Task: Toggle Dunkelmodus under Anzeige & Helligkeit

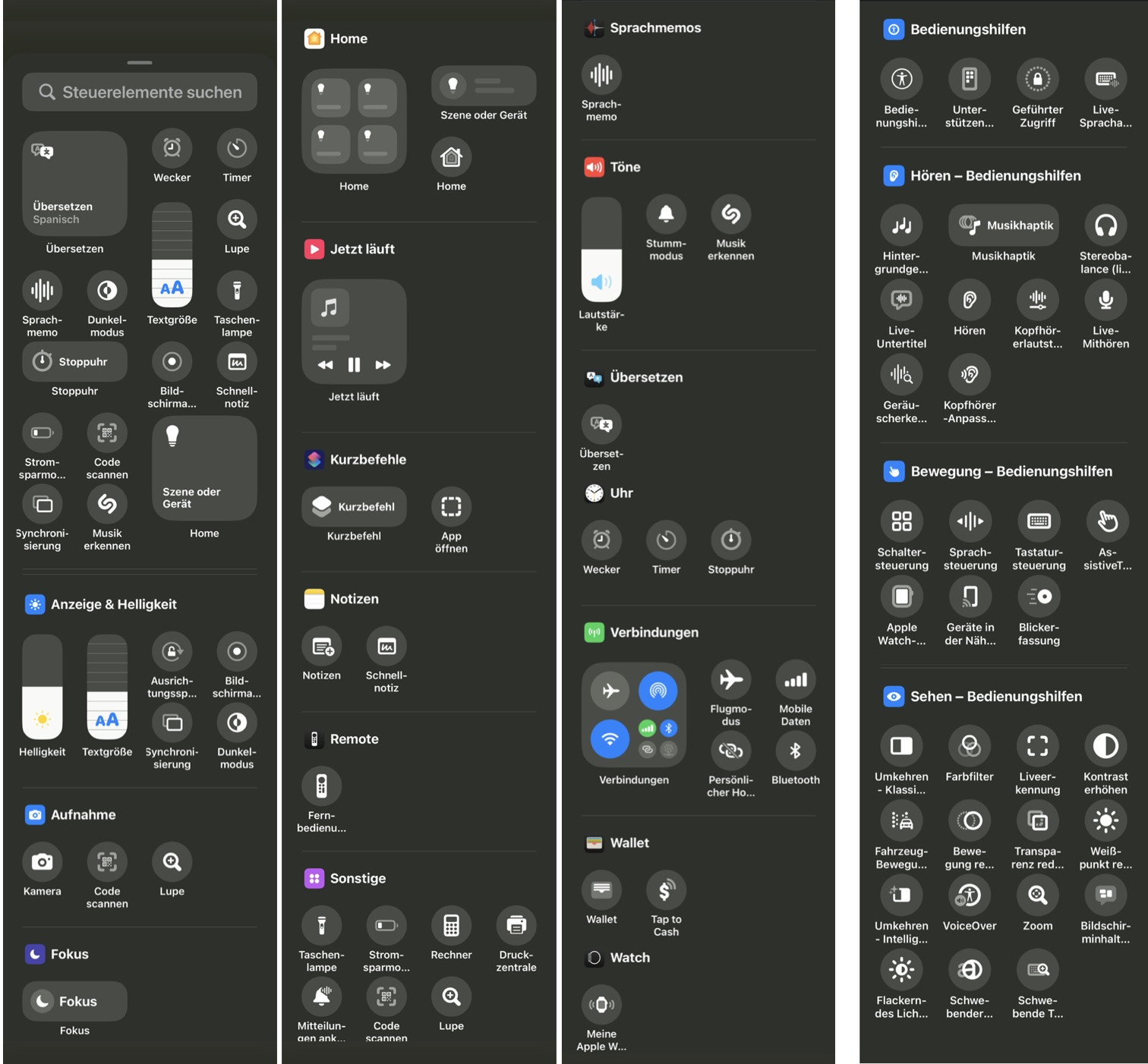Action: [237, 722]
